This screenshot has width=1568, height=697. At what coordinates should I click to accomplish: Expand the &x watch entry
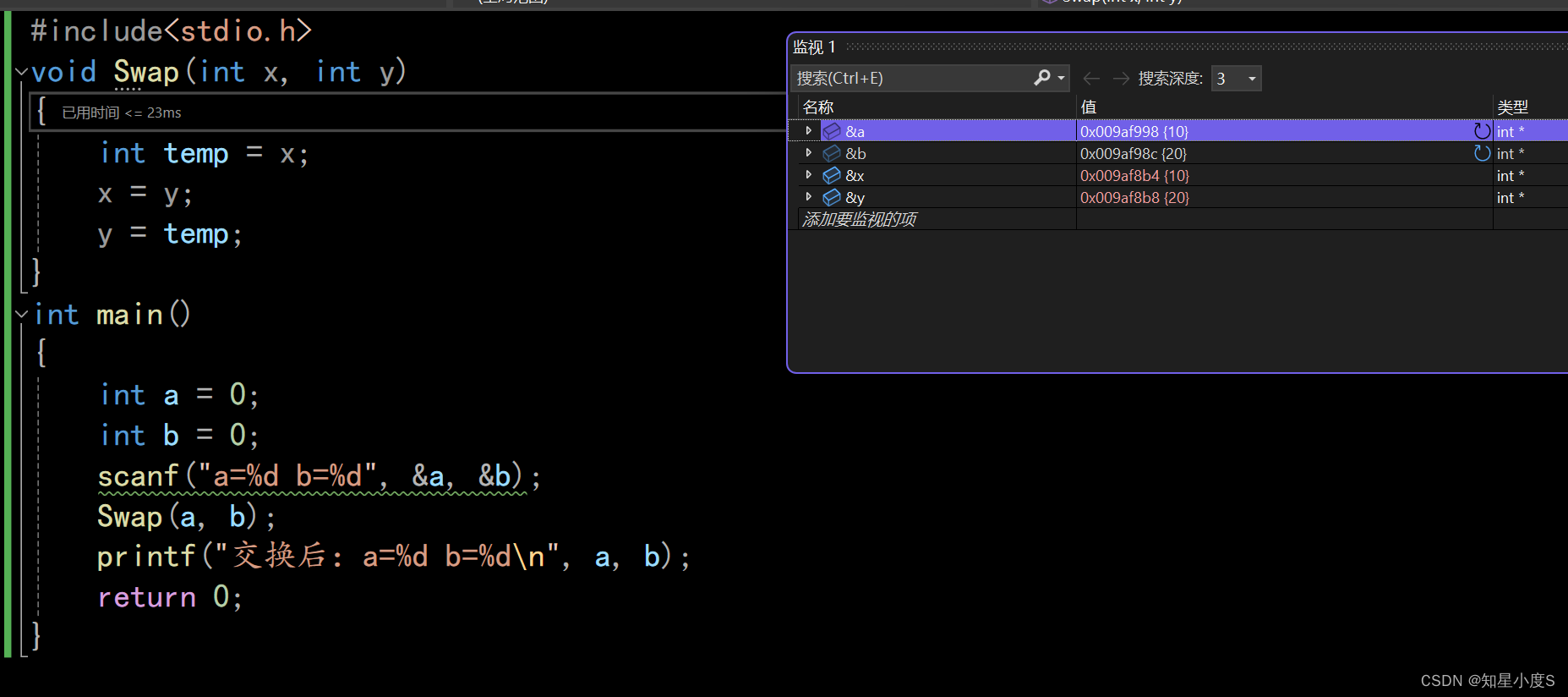(809, 175)
